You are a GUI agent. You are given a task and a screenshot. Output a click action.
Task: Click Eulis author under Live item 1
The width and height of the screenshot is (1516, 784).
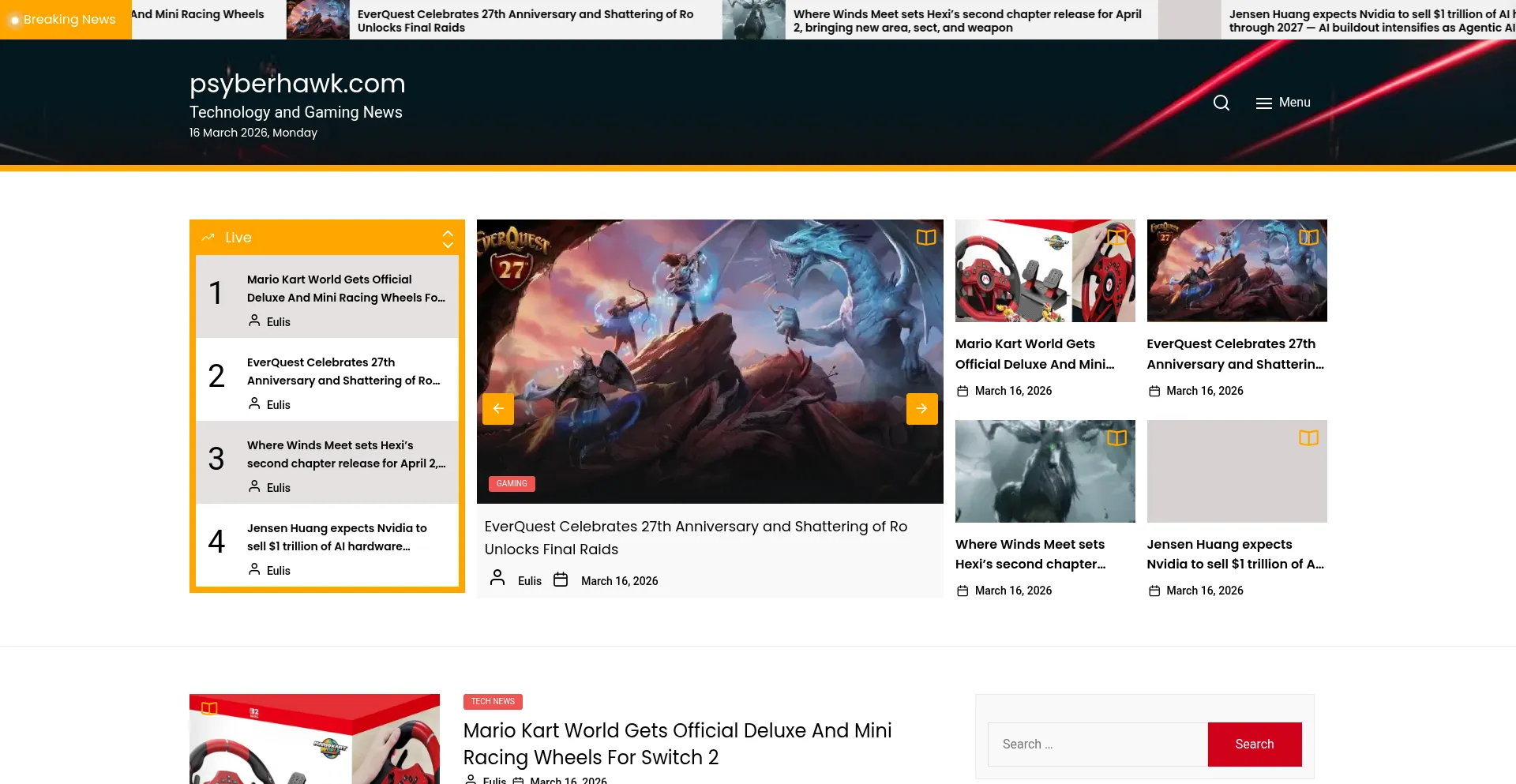click(x=279, y=322)
